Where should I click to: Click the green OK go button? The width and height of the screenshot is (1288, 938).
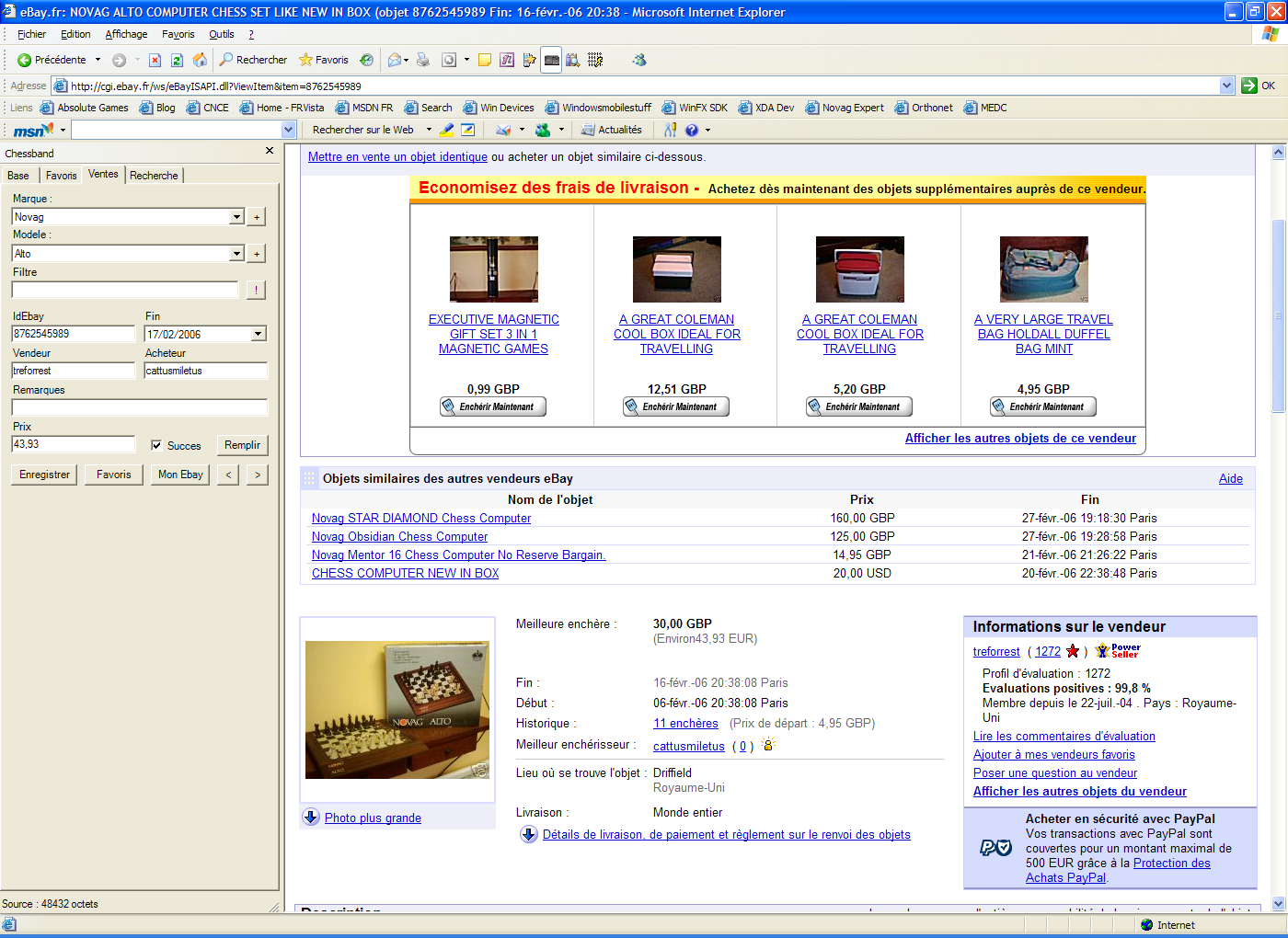1259,86
